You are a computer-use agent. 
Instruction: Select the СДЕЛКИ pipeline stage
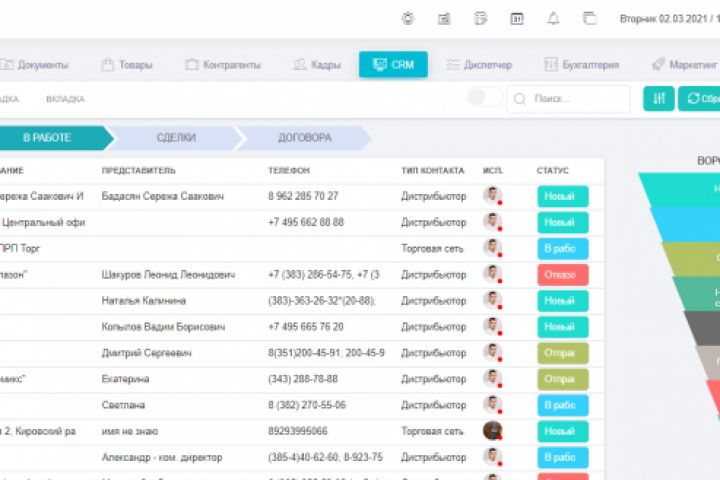[x=176, y=138]
